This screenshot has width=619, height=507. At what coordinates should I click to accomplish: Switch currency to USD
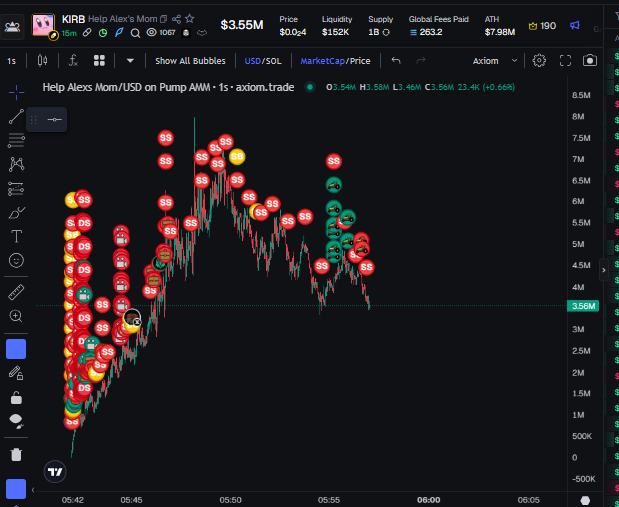pyautogui.click(x=252, y=61)
